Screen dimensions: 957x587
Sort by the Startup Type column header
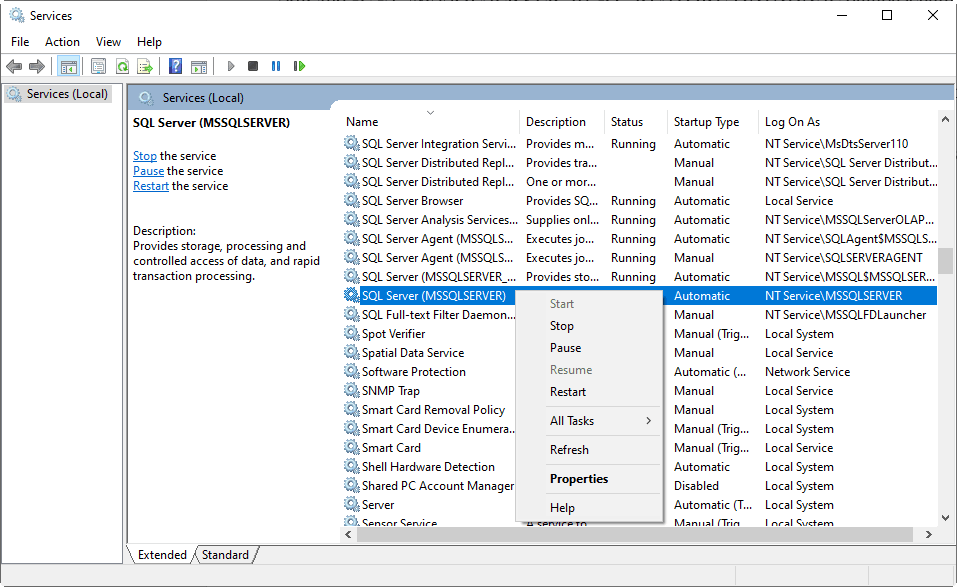coord(706,122)
